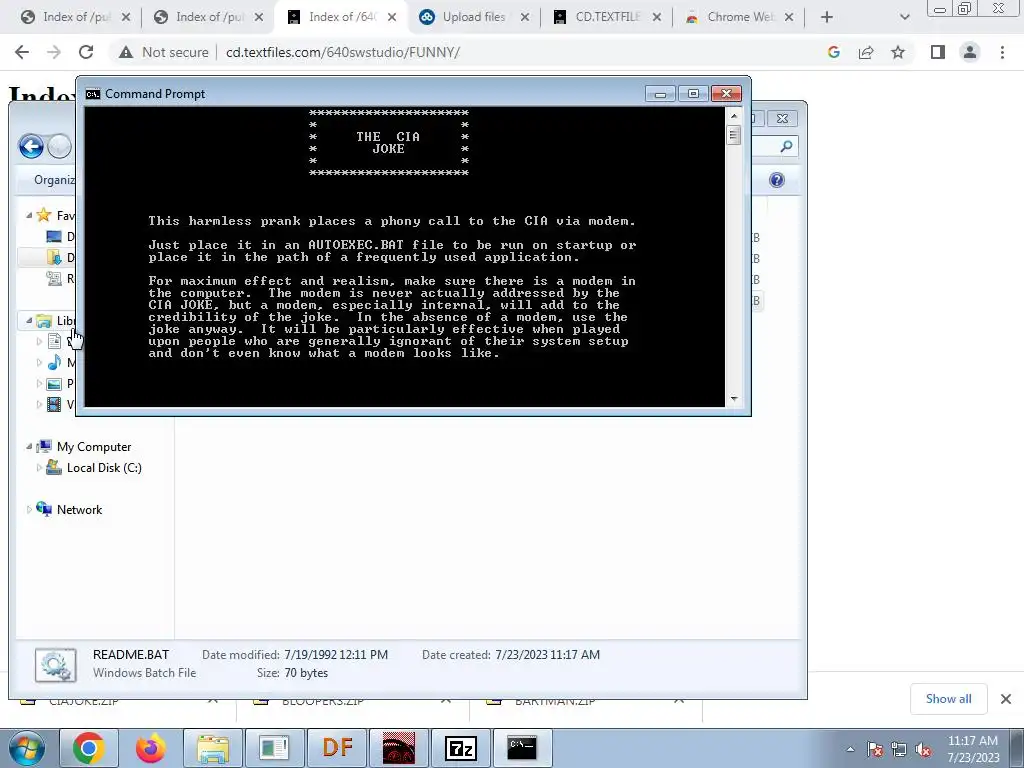Select My Computer in navigation pane
The image size is (1024, 768).
93,447
